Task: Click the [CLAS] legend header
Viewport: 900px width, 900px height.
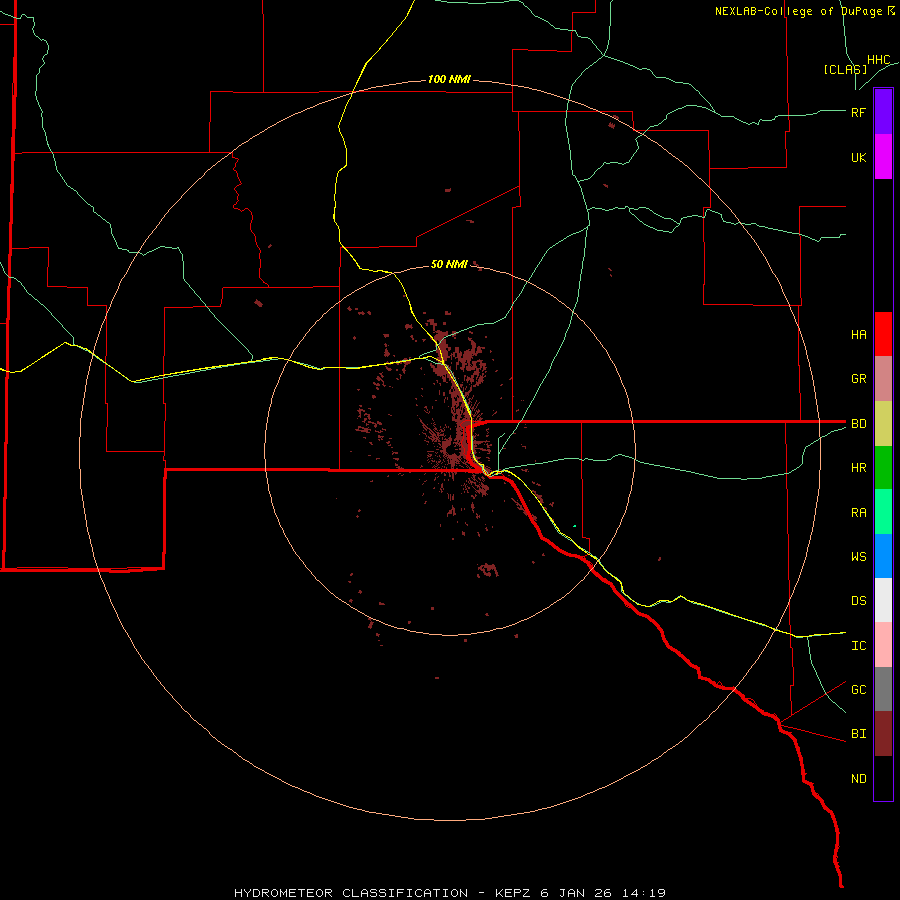Action: pos(845,69)
